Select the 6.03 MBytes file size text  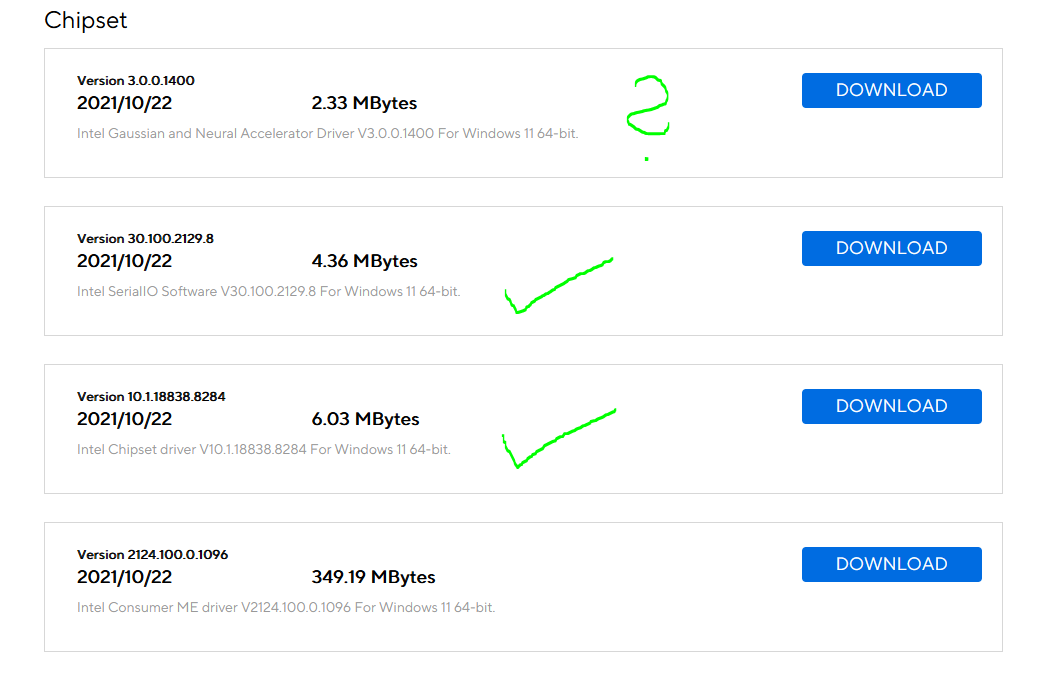(x=365, y=419)
